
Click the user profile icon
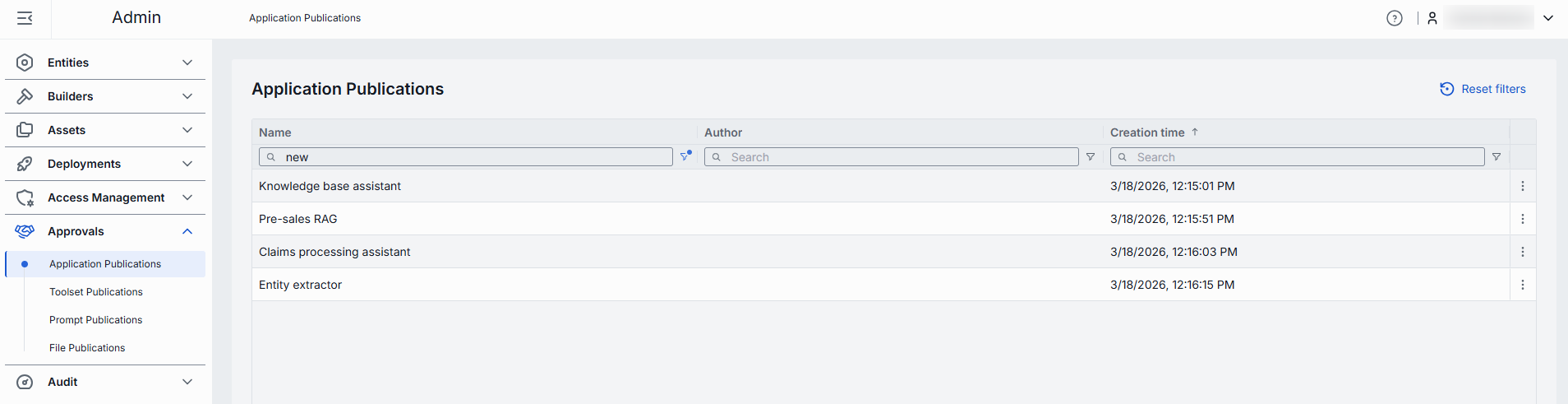[x=1432, y=18]
